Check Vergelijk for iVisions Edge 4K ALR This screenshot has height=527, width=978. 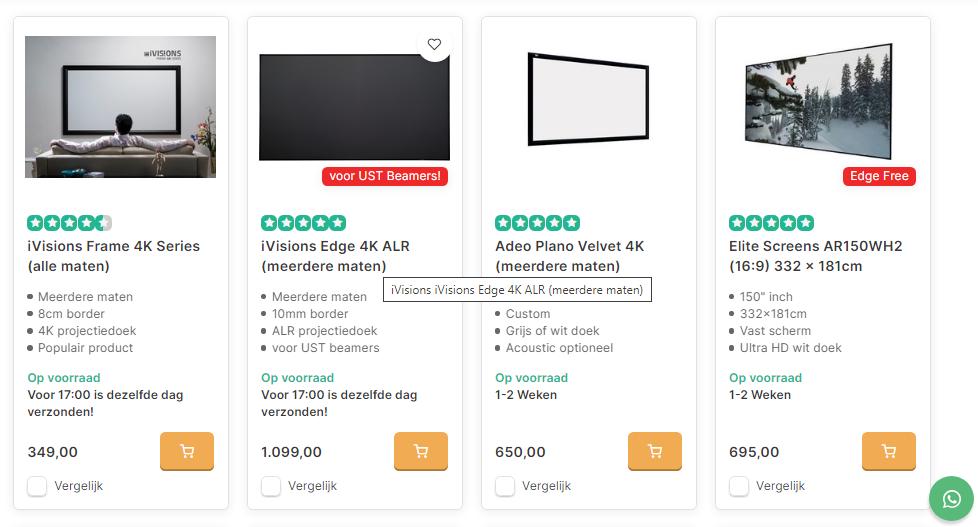(x=271, y=486)
